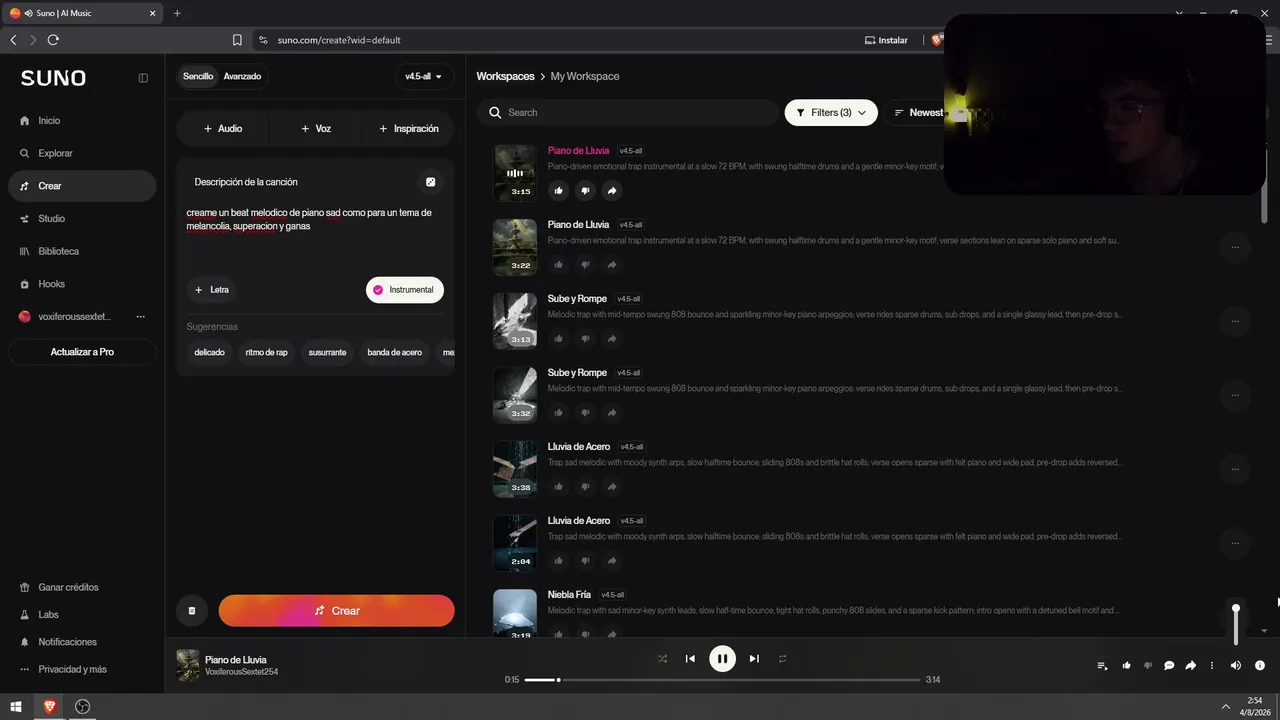Open the Newest sort dropdown

point(918,112)
